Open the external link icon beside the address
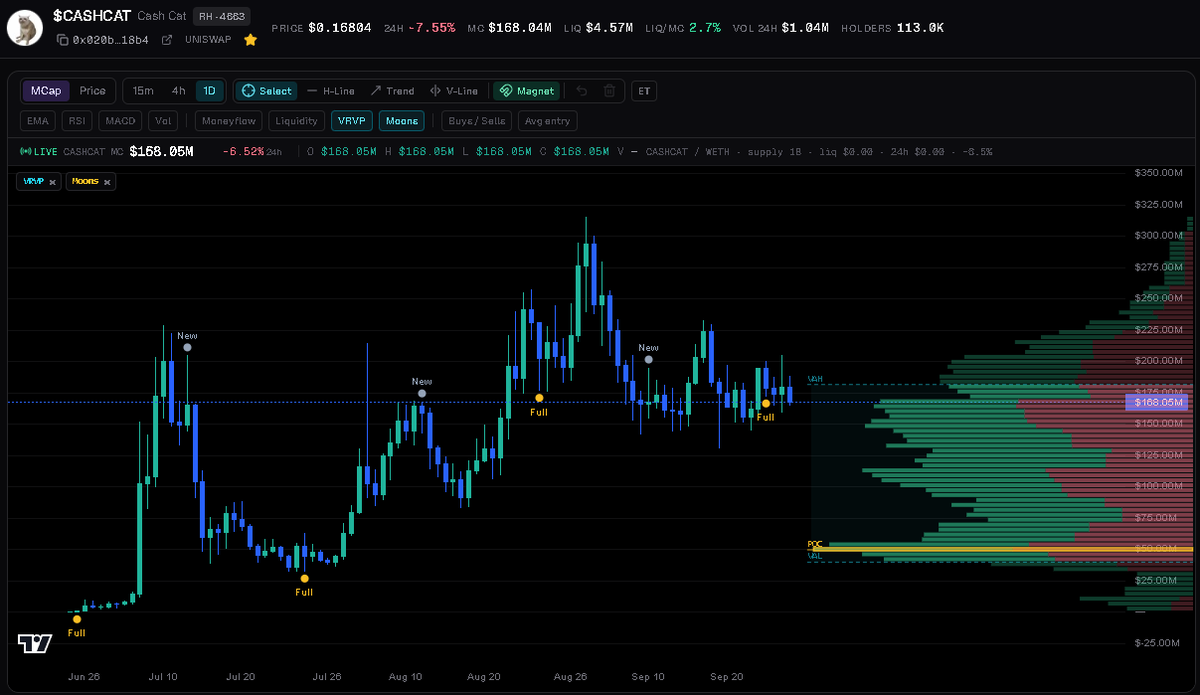This screenshot has width=1200, height=695. coord(167,40)
